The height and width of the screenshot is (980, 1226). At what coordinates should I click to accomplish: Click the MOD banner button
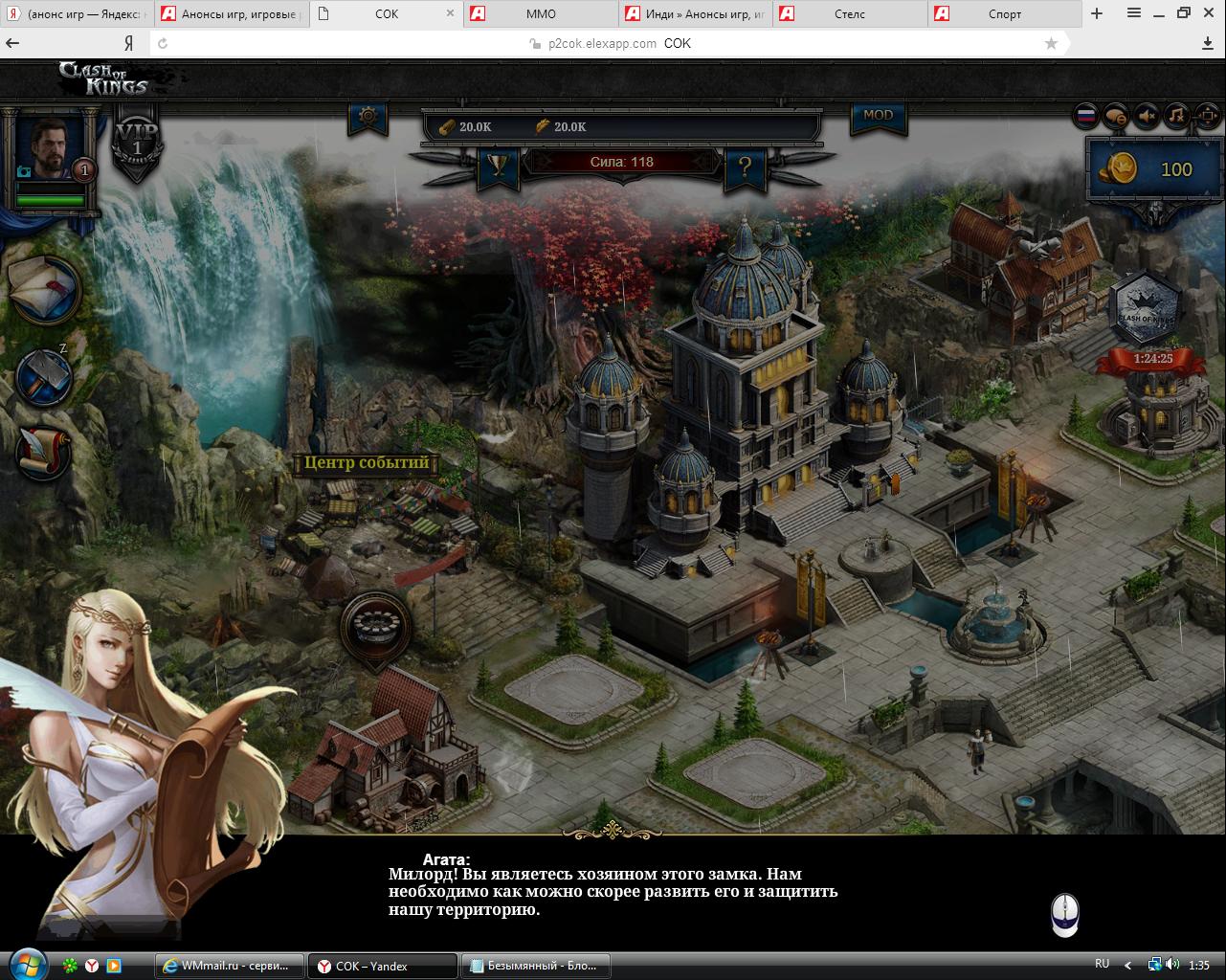point(878,117)
